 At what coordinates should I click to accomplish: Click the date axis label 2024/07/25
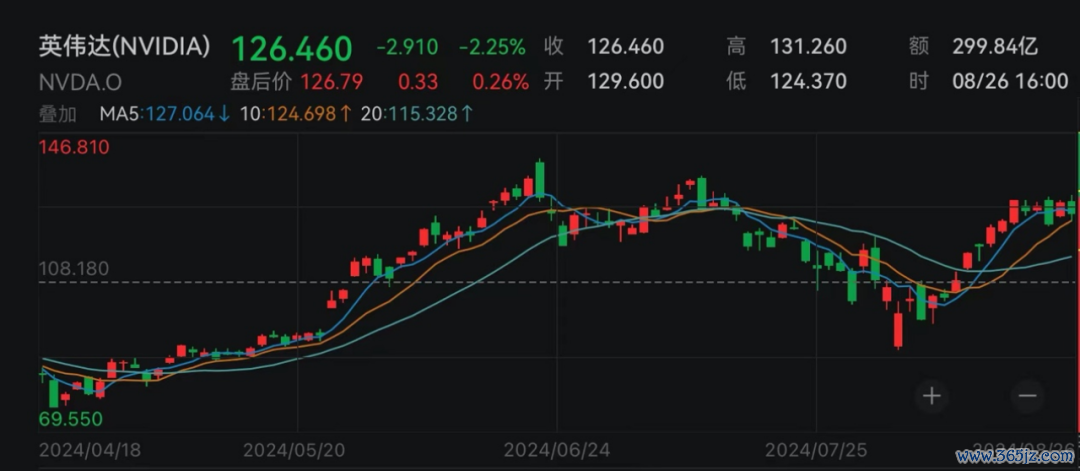point(817,450)
